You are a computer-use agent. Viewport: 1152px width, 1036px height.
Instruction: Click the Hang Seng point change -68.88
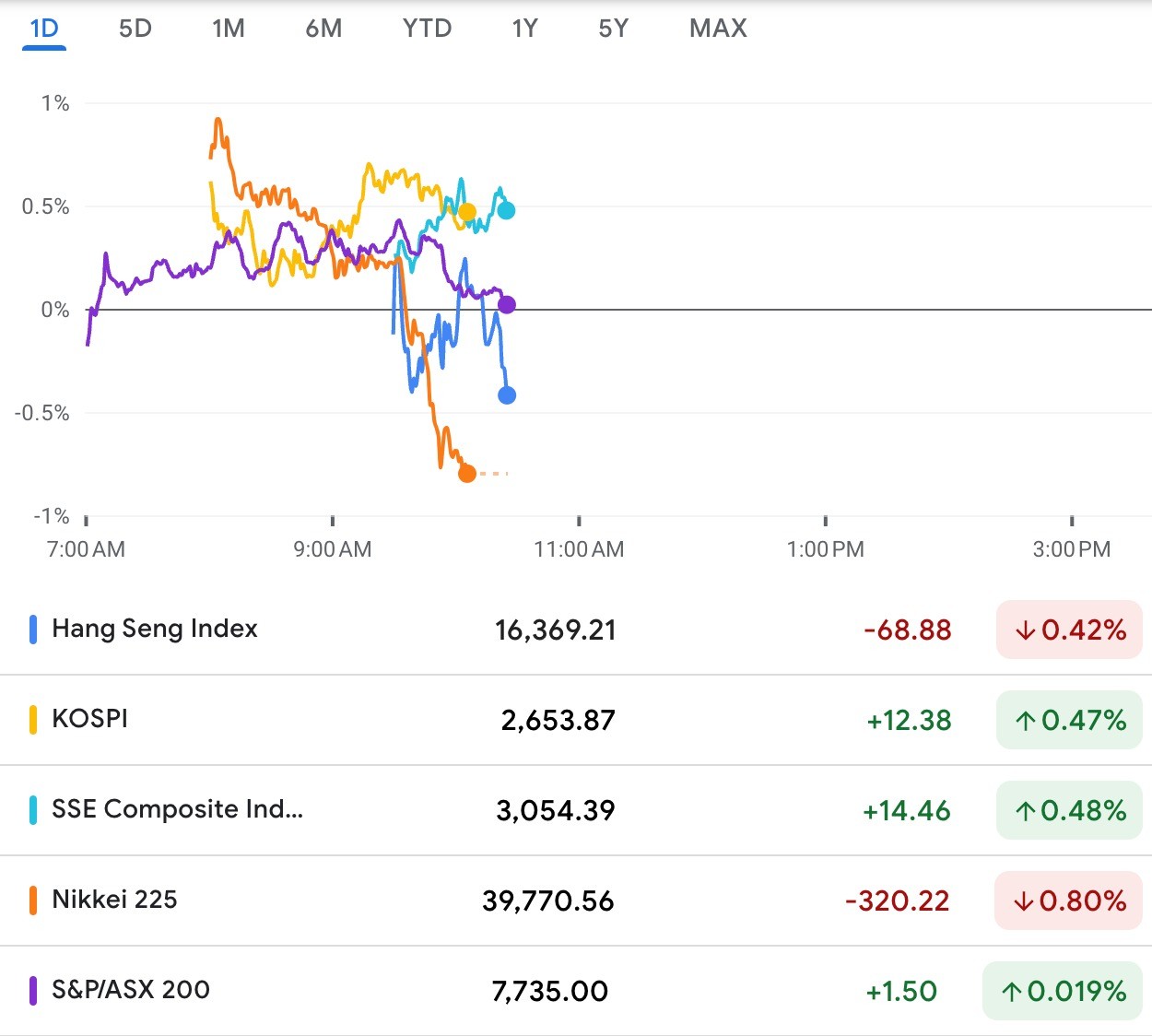click(908, 630)
